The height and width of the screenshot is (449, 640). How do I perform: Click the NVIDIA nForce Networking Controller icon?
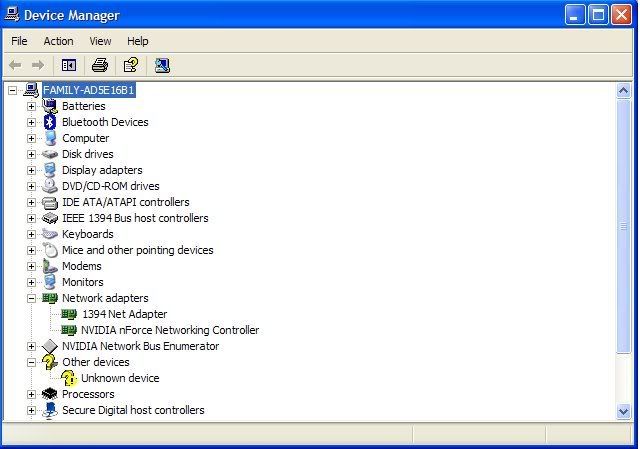point(69,330)
